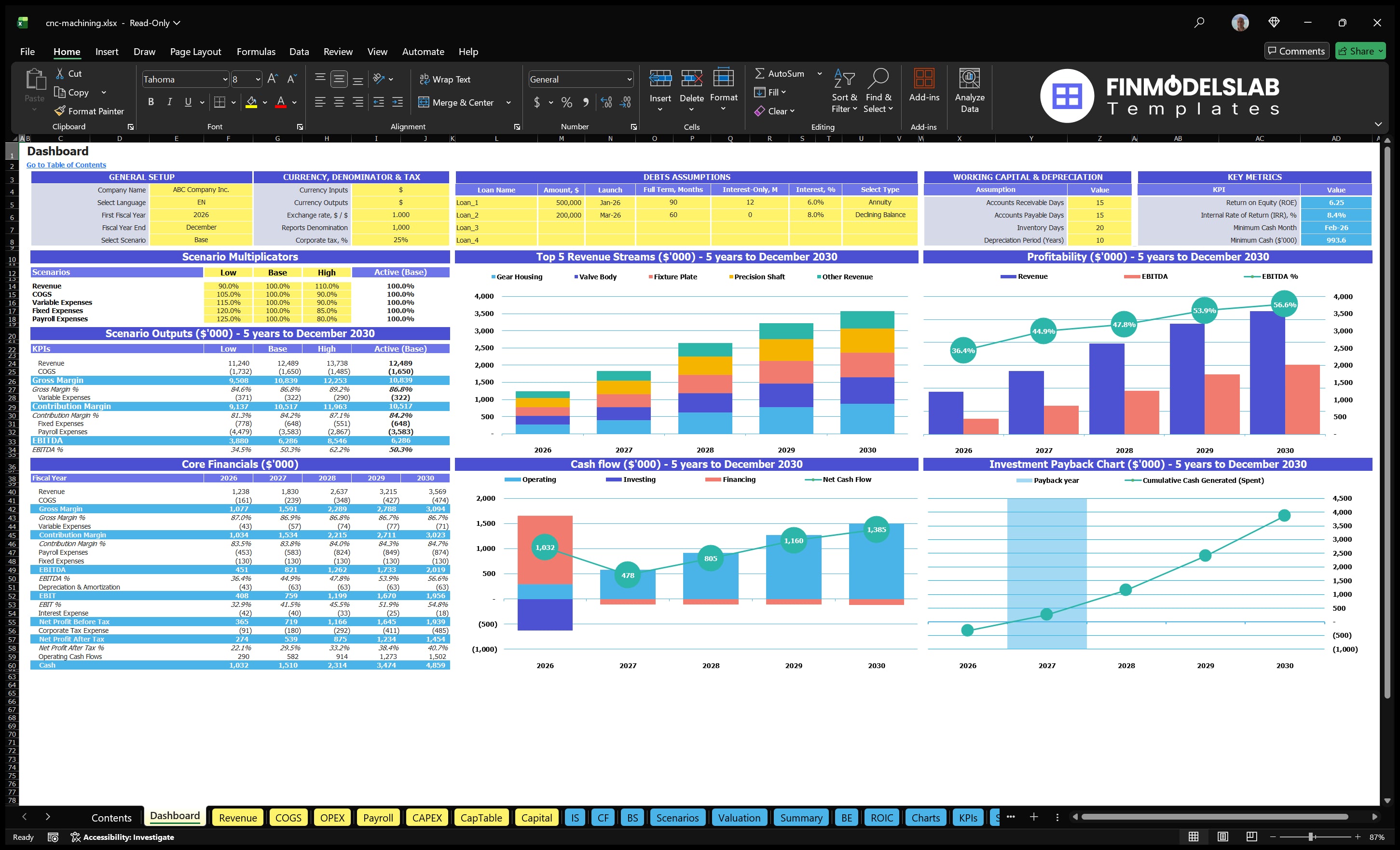Open the font size dropdown
1400x850 pixels.
258,80
